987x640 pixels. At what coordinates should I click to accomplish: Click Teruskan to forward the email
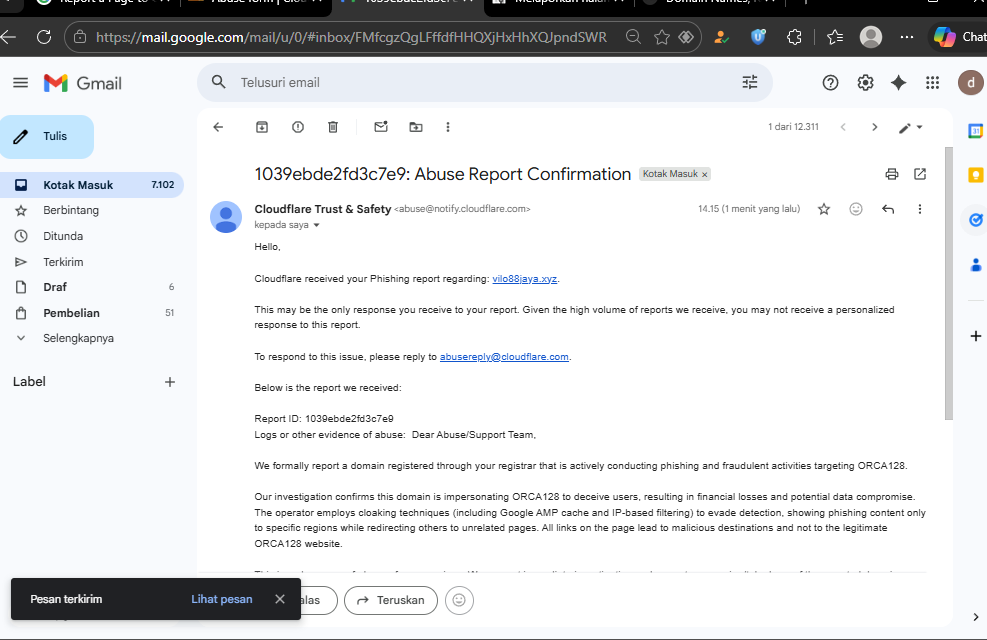391,600
